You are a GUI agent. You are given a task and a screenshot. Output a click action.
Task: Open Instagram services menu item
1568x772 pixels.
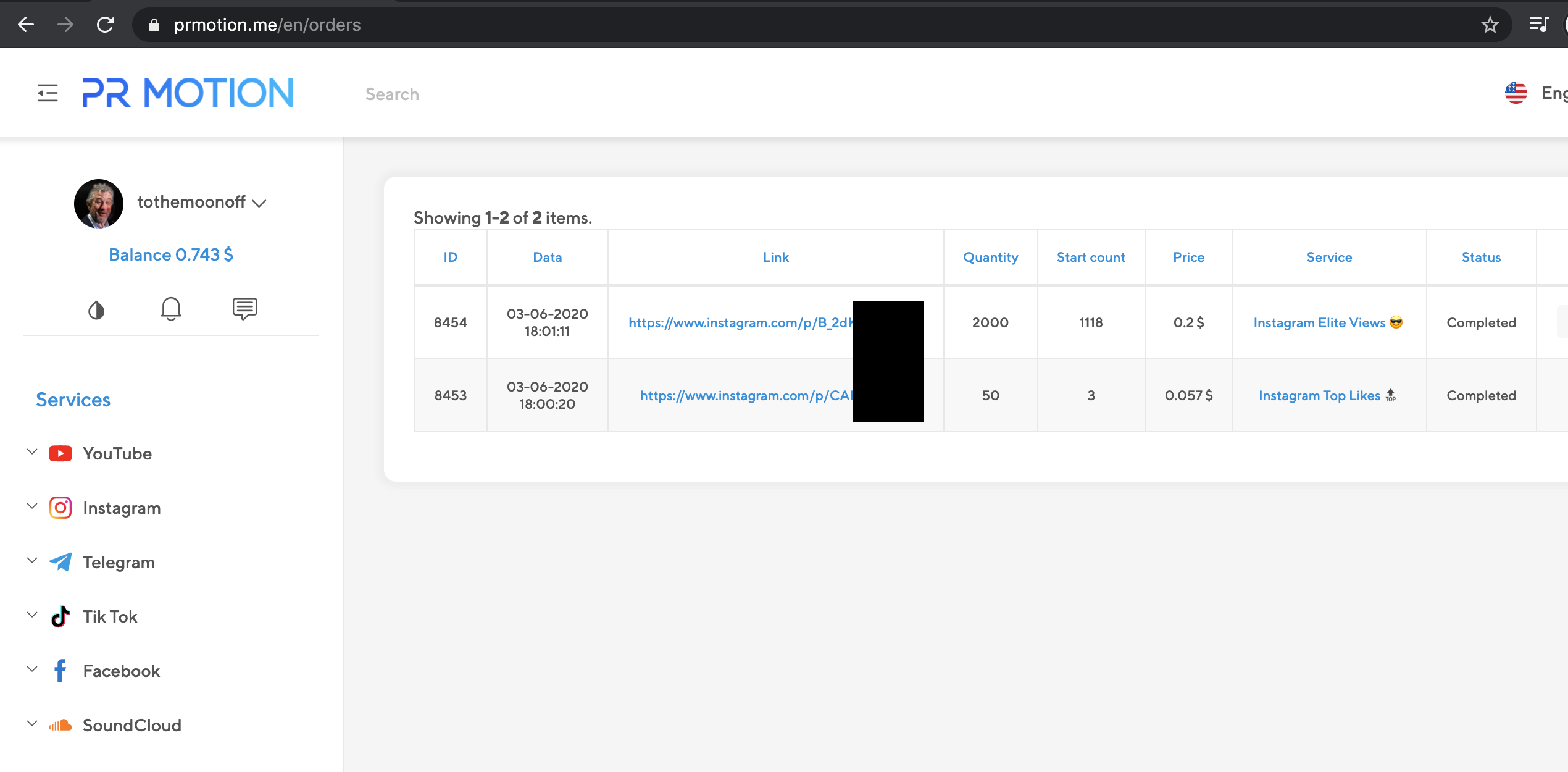(x=122, y=508)
